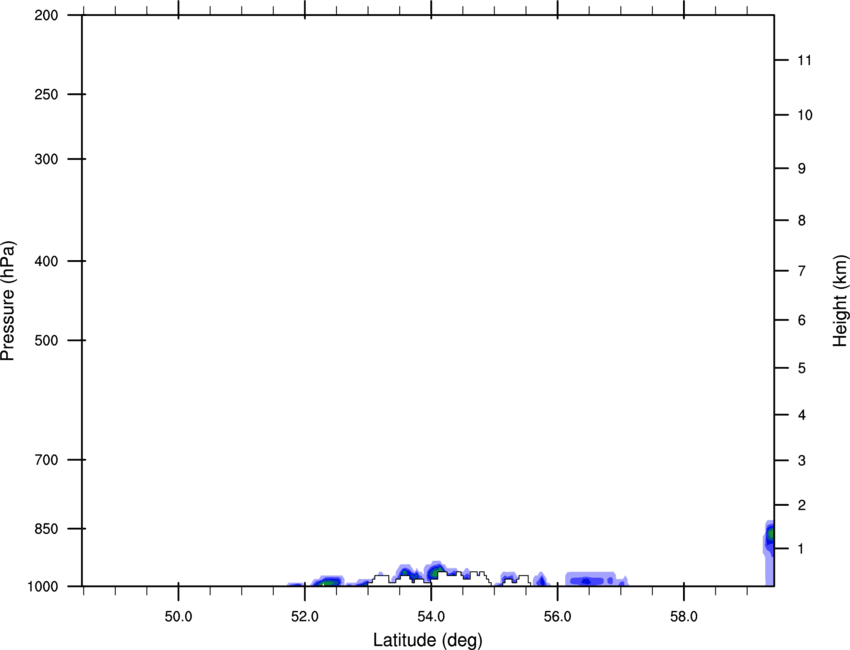Viewport: 850px width, 650px height.
Task: Click pressure axis label 400
Action: (46, 261)
